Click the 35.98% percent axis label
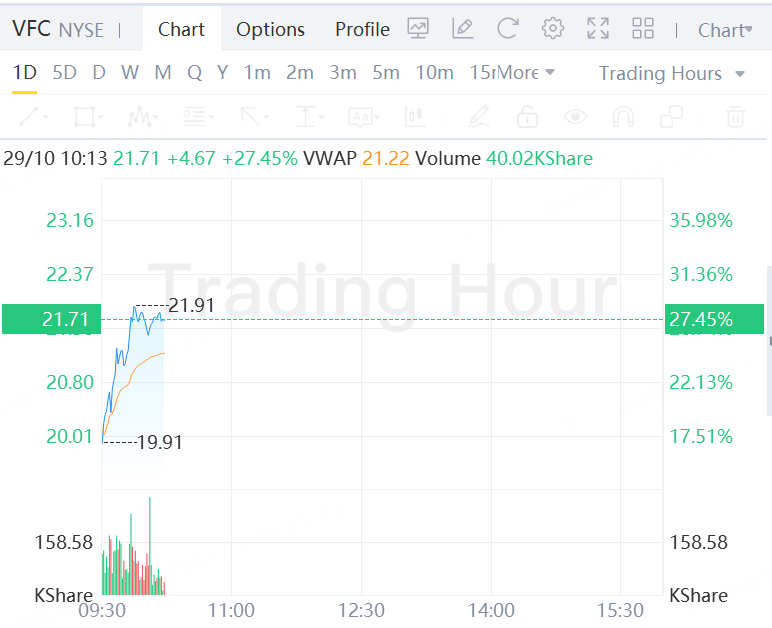The width and height of the screenshot is (772, 628). [x=701, y=220]
